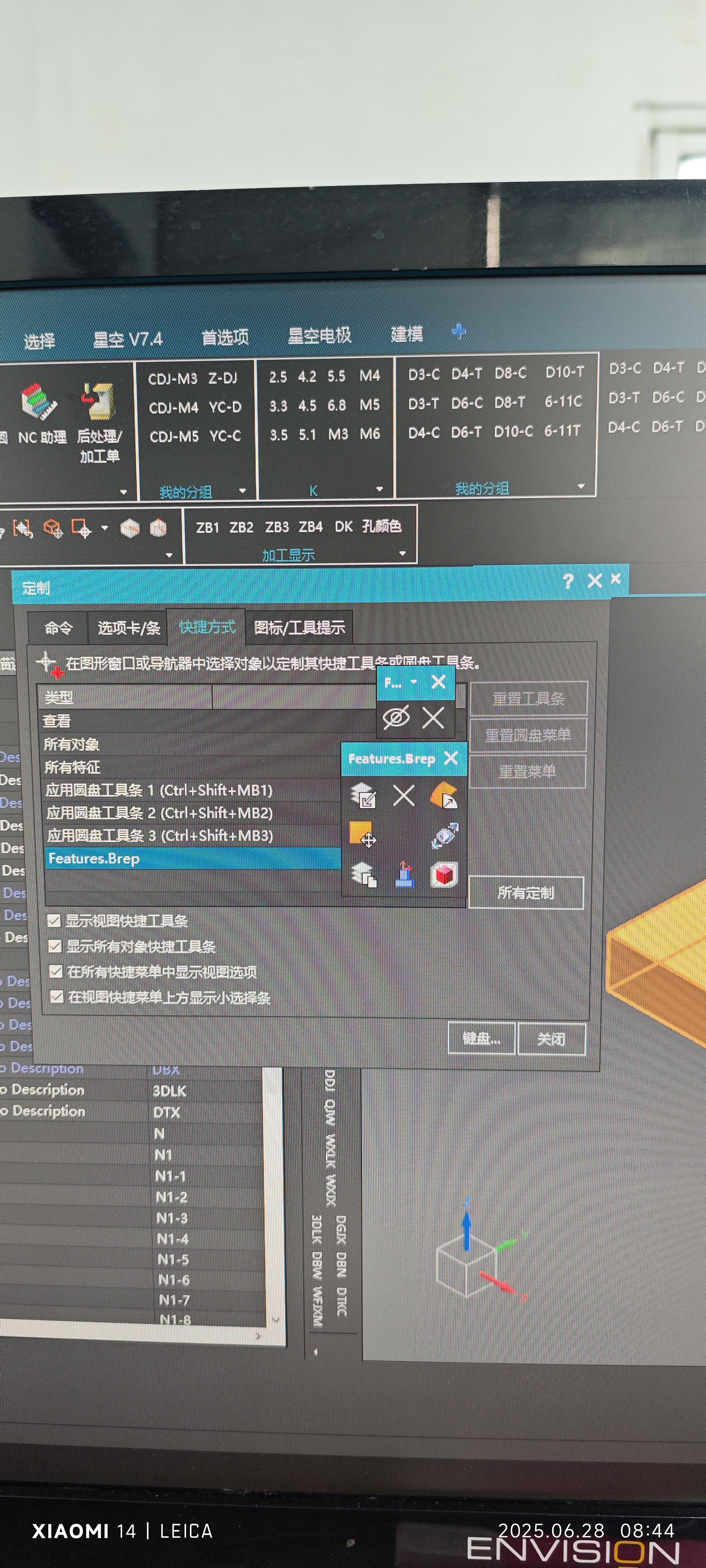Click the blue resize-arrows icon in radial
This screenshot has height=1568, width=706.
tap(444, 835)
